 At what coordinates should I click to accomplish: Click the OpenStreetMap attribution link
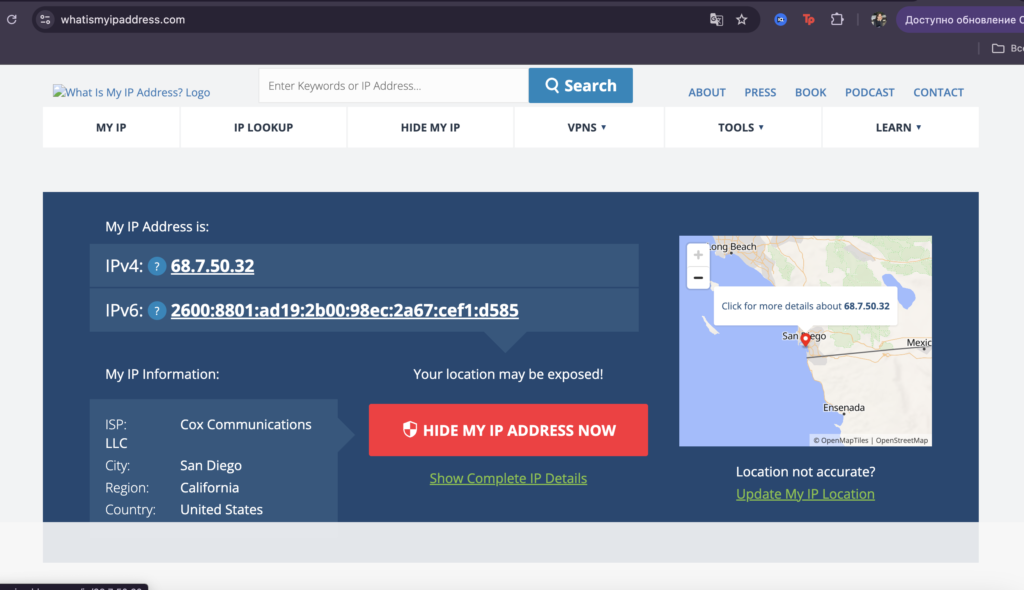pos(901,440)
